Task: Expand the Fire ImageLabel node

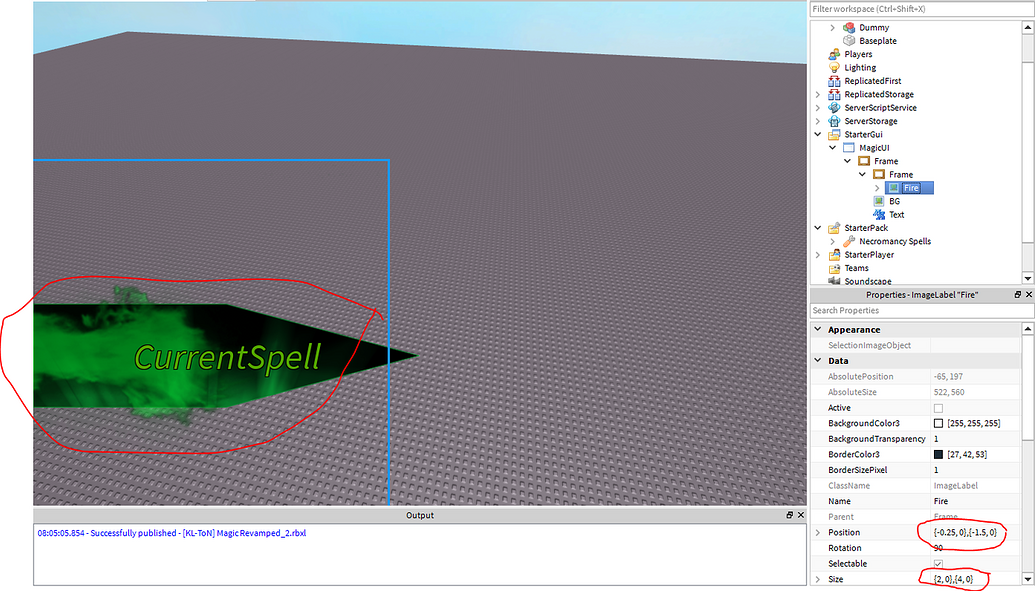Action: coord(877,188)
